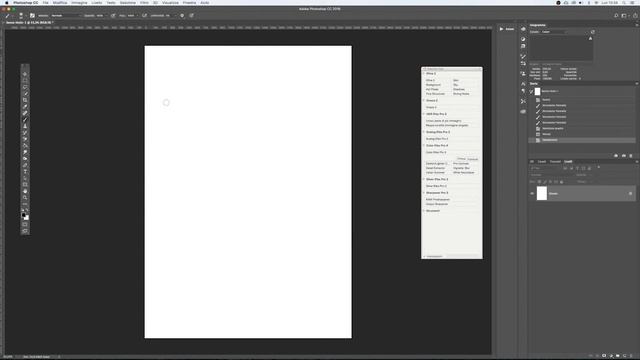Toggle pressure for size in the options bar
Viewport: 640px width, 360px height.
191,16
